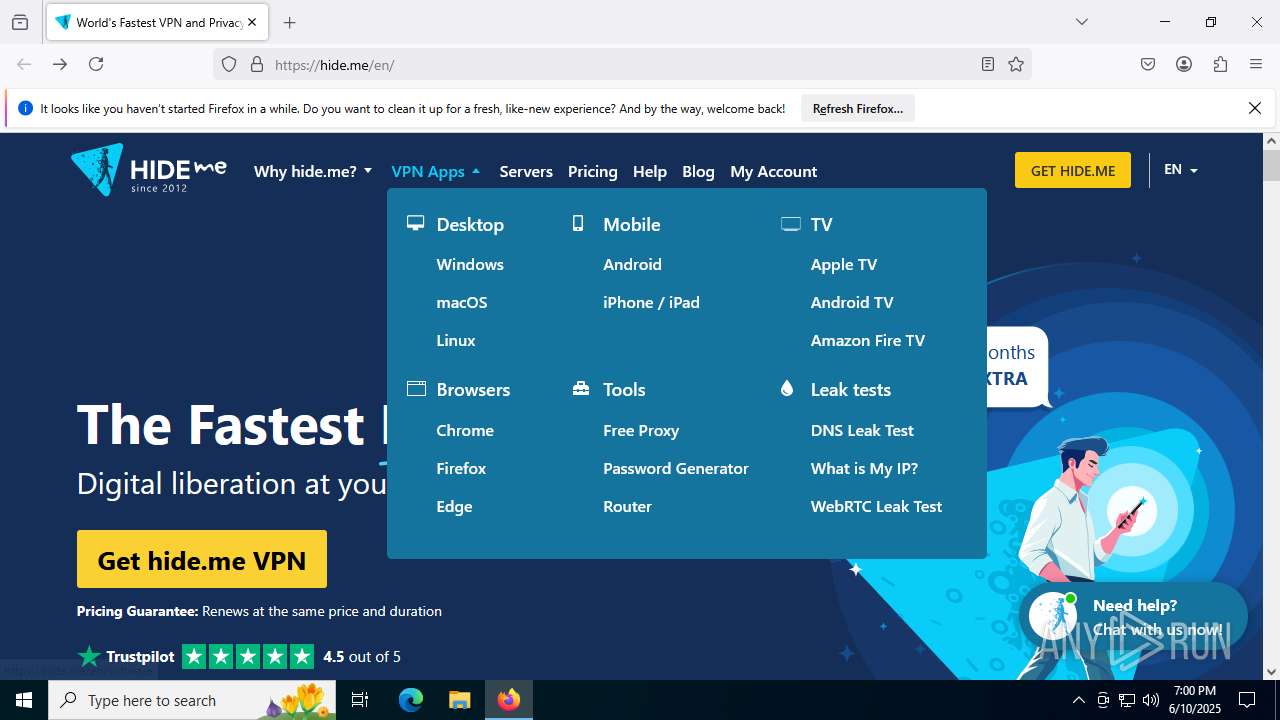Image resolution: width=1280 pixels, height=720 pixels.
Task: Open the Password Generator tool
Action: pyautogui.click(x=676, y=468)
